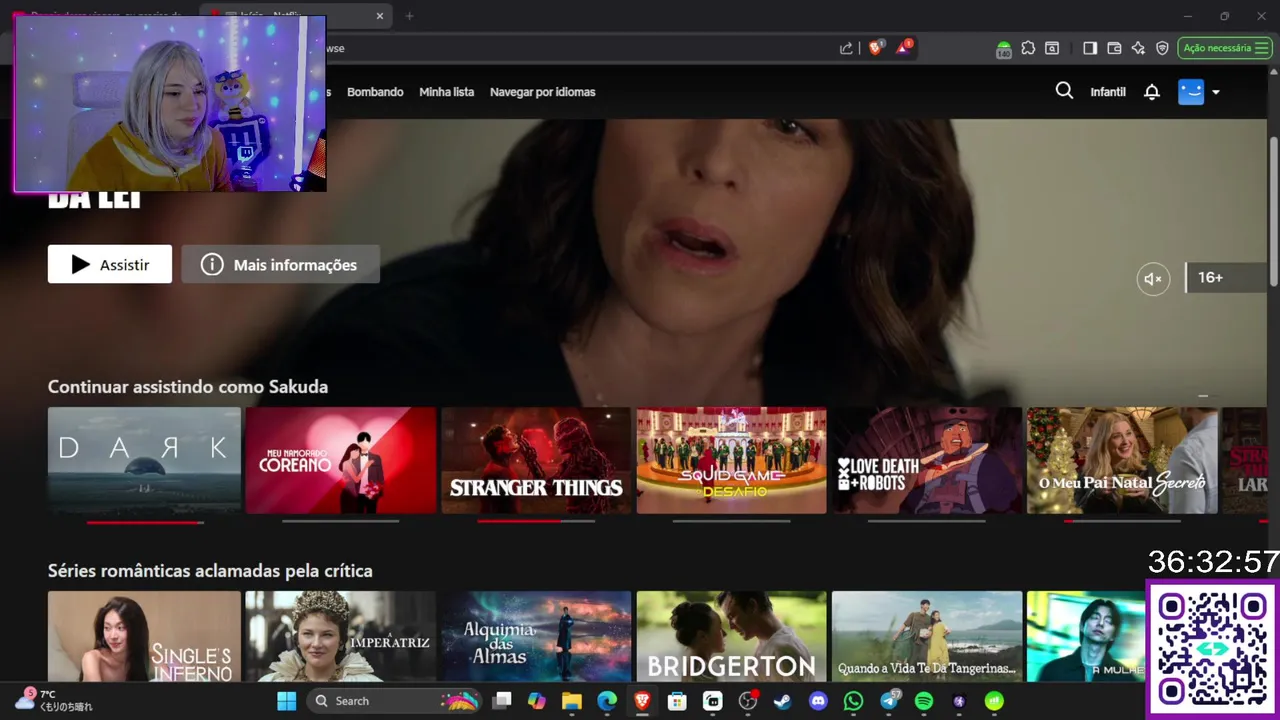This screenshot has width=1280, height=720.
Task: Open the Bridgerton thumbnail
Action: [x=731, y=637]
